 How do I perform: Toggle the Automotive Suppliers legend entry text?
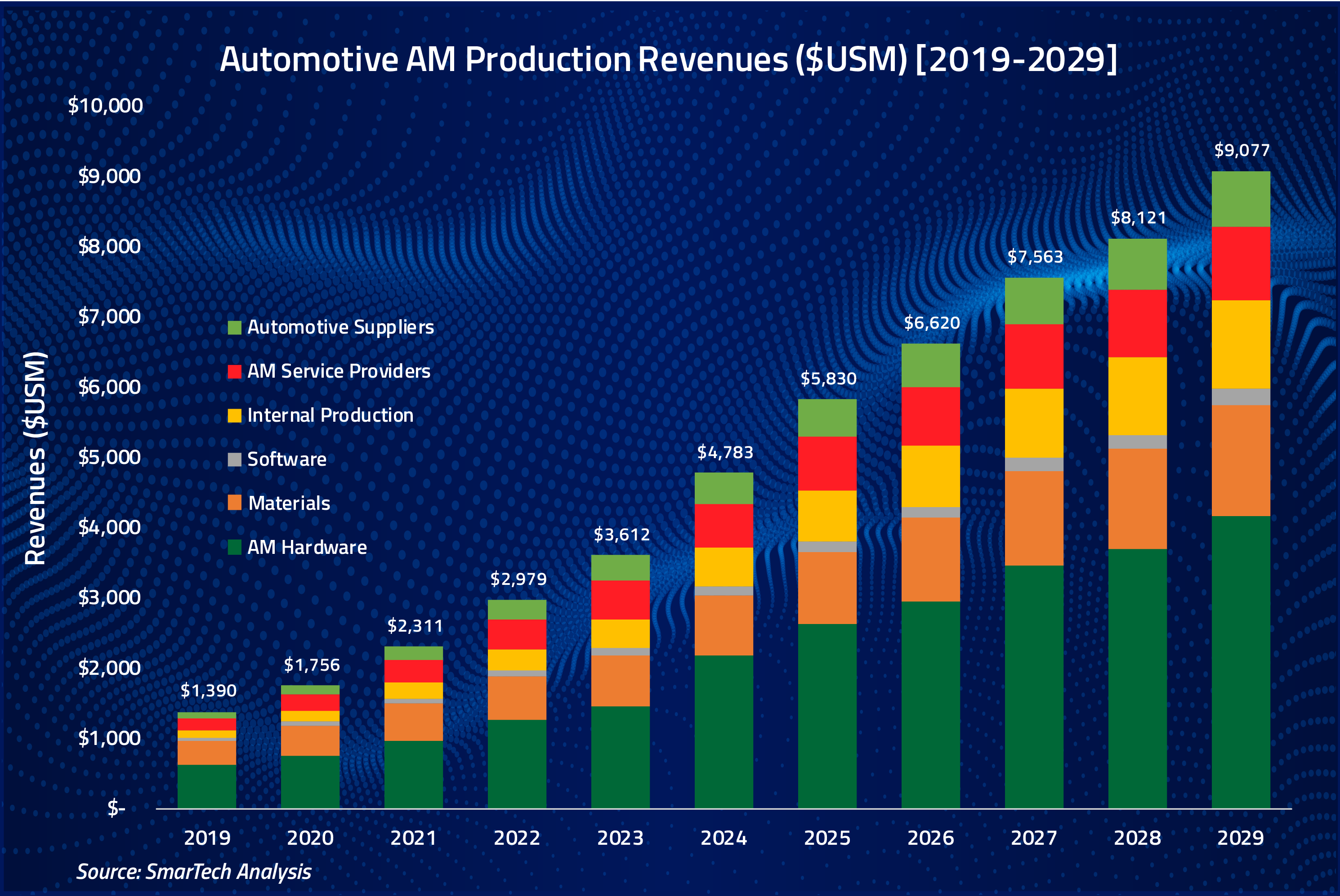point(340,327)
